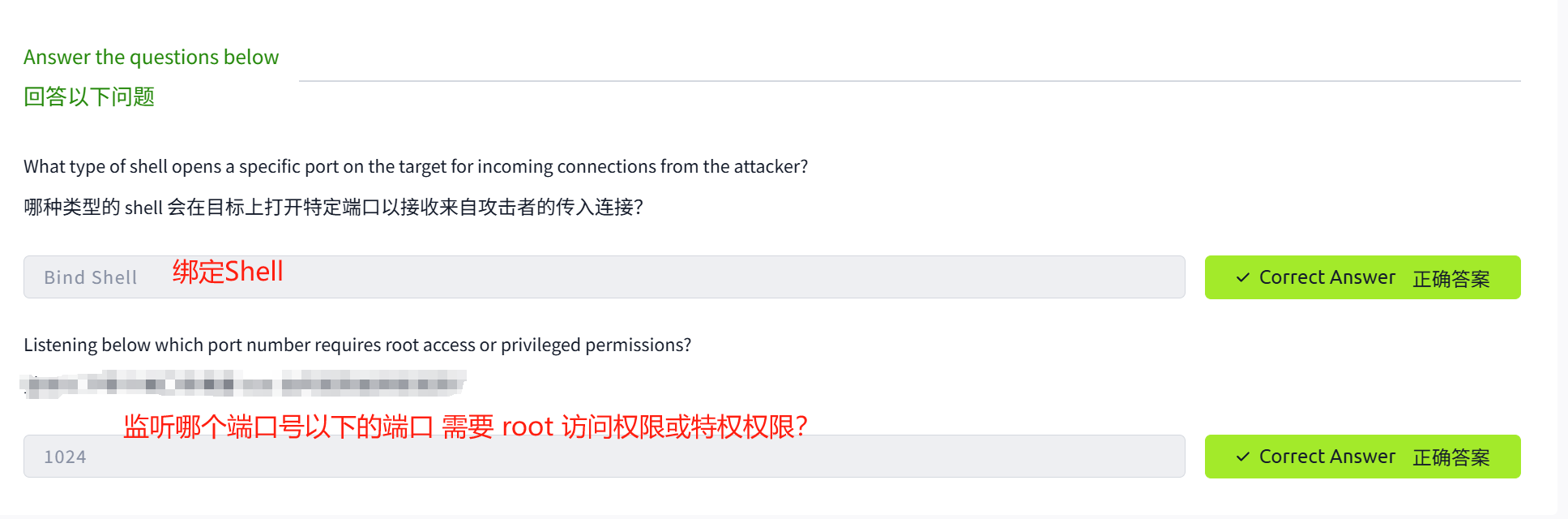Click the 'Correct Answer' English text for 1024

coord(1327,457)
